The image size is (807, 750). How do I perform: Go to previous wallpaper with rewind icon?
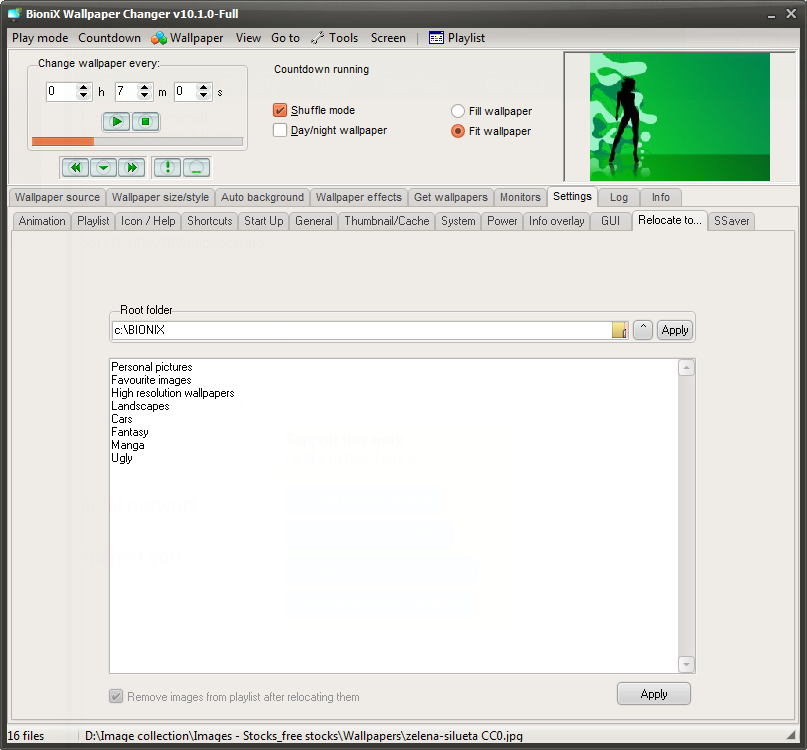click(x=75, y=167)
